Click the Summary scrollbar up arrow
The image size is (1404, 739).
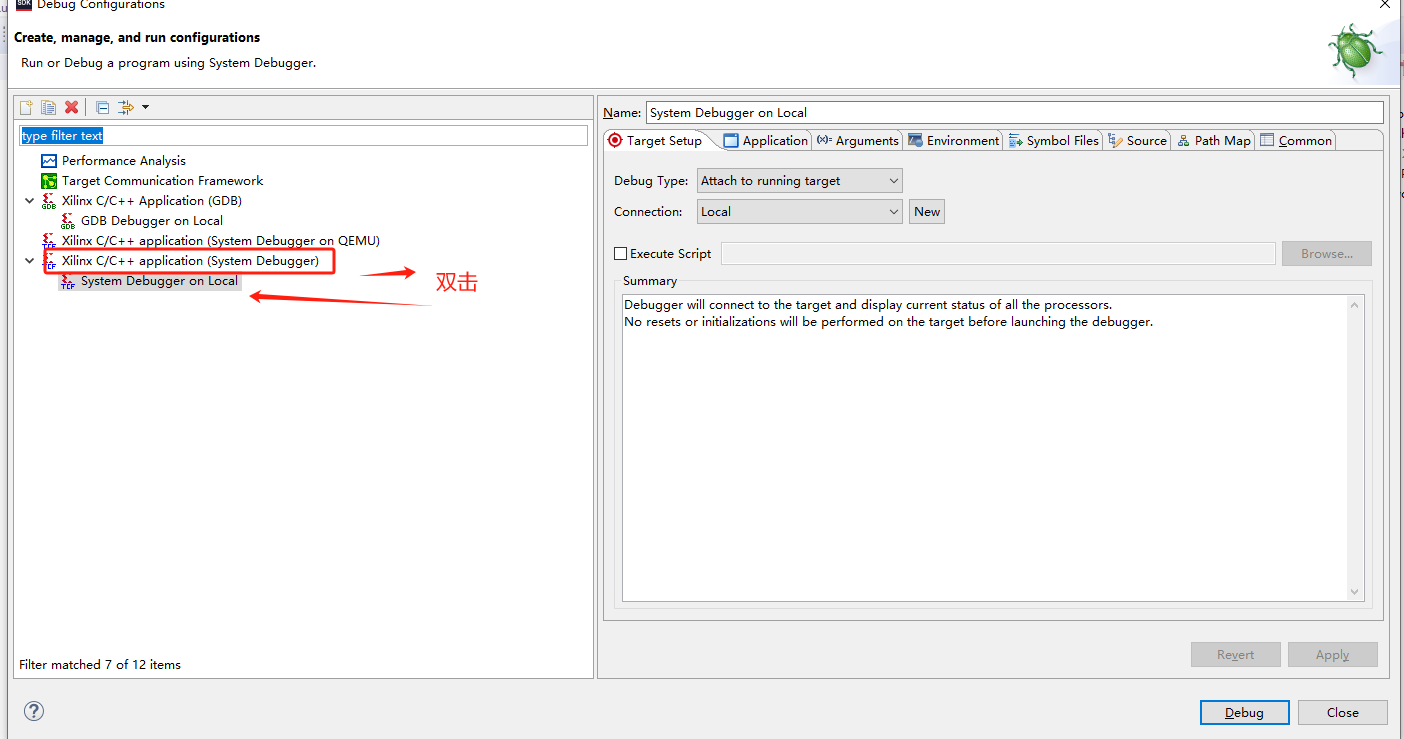coord(1355,304)
